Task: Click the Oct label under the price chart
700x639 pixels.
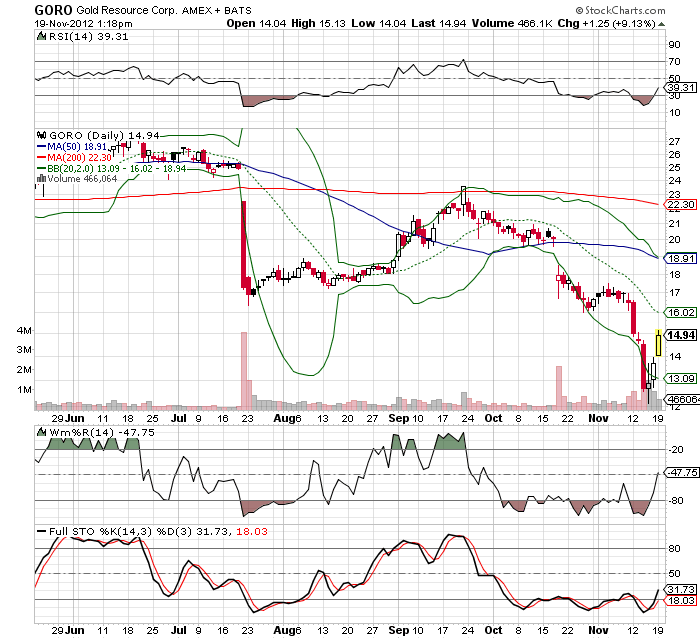Action: (493, 418)
